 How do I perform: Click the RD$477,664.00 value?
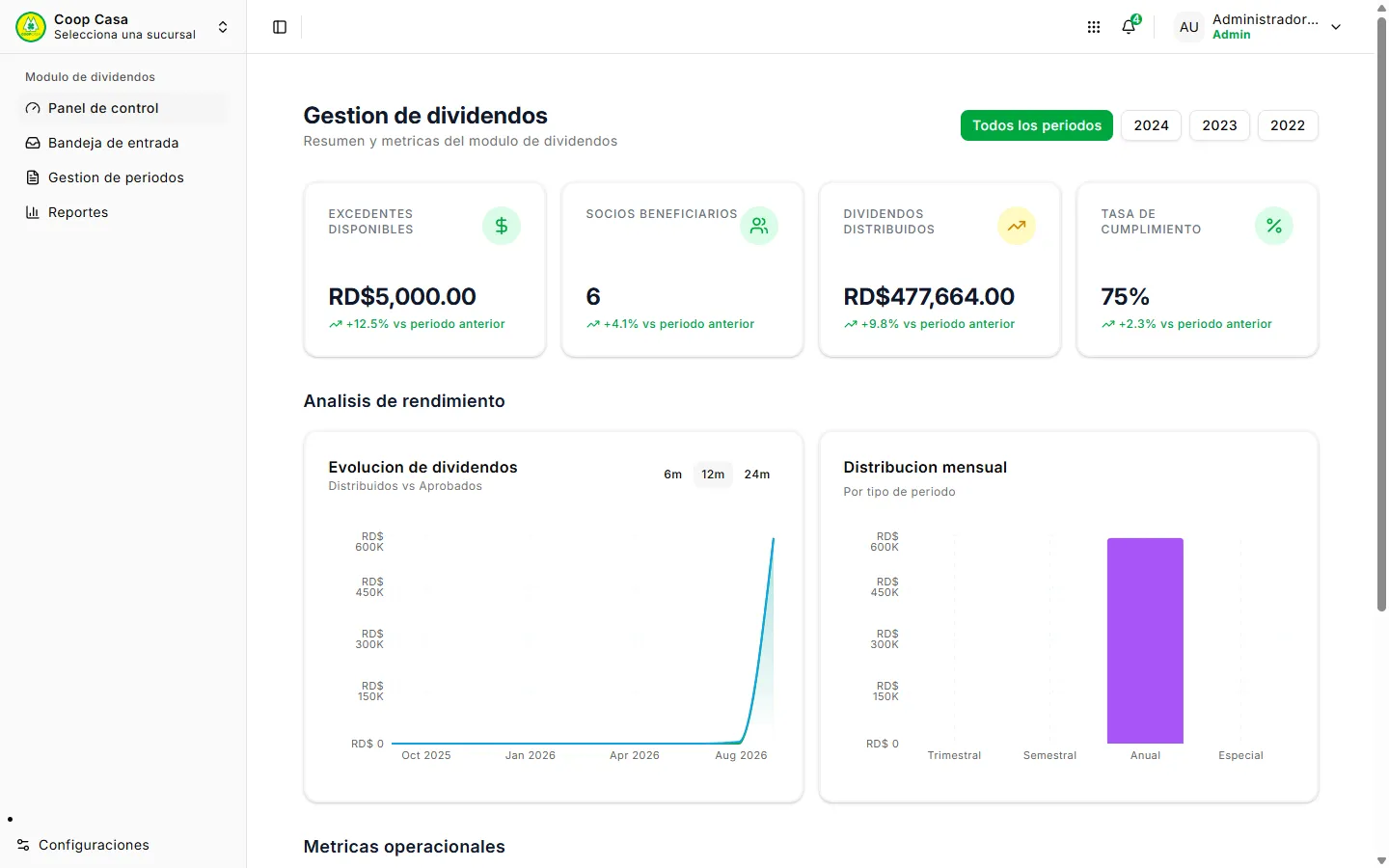tap(929, 296)
